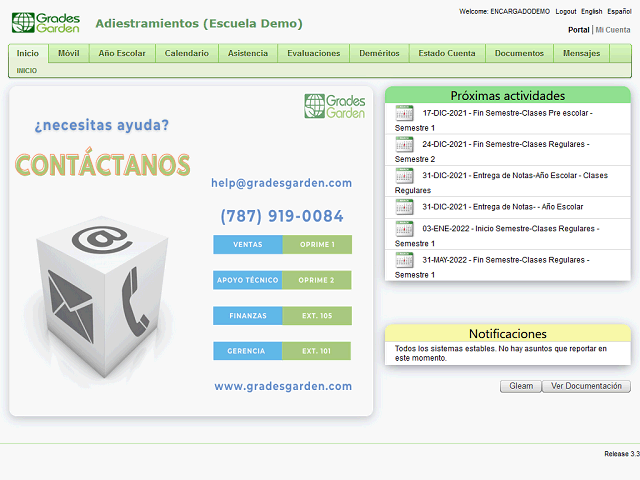Click the CONTÁCTANOS heading

[102, 162]
